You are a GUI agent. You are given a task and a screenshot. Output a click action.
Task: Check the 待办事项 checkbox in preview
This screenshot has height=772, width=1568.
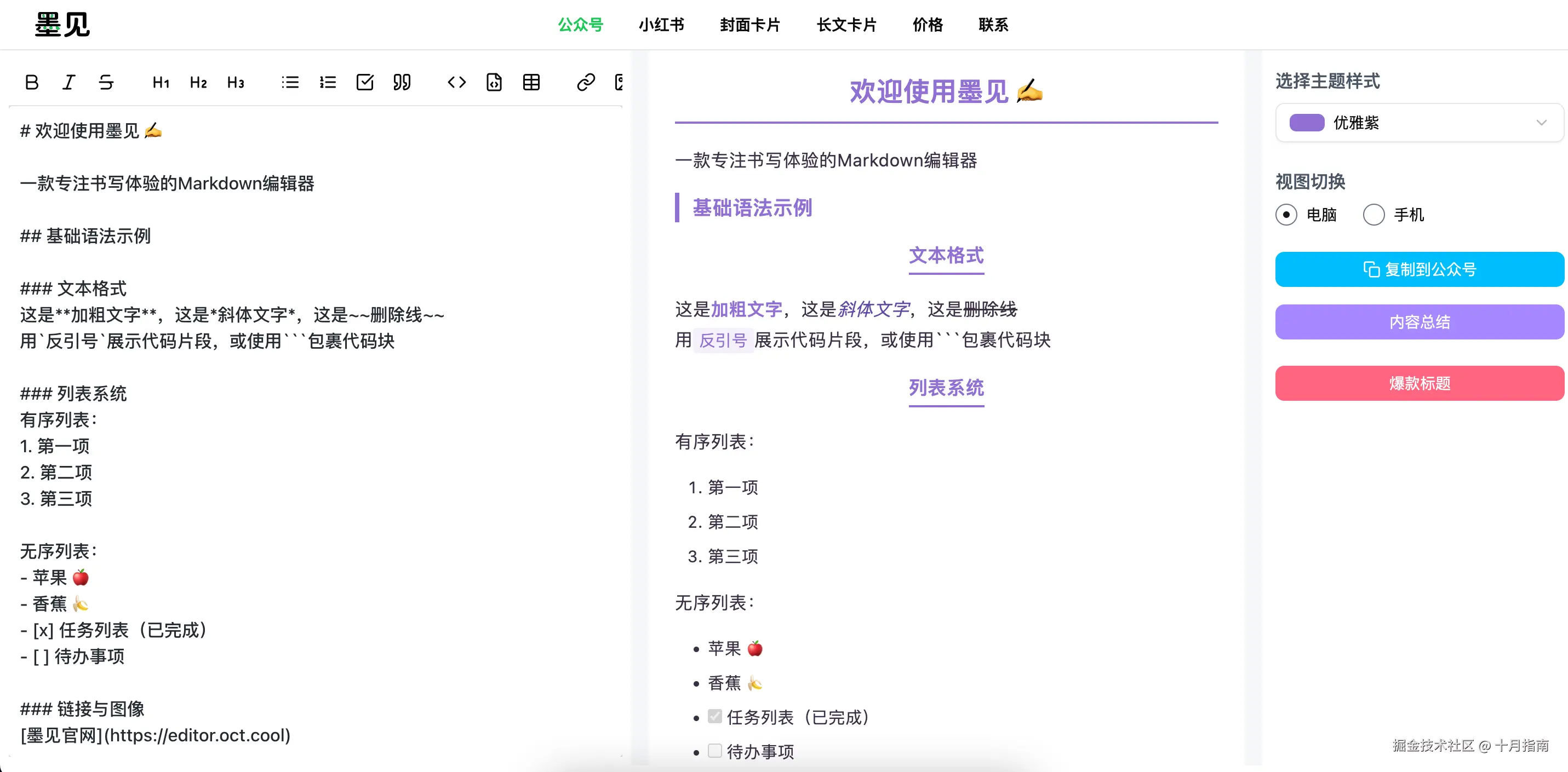(x=714, y=751)
